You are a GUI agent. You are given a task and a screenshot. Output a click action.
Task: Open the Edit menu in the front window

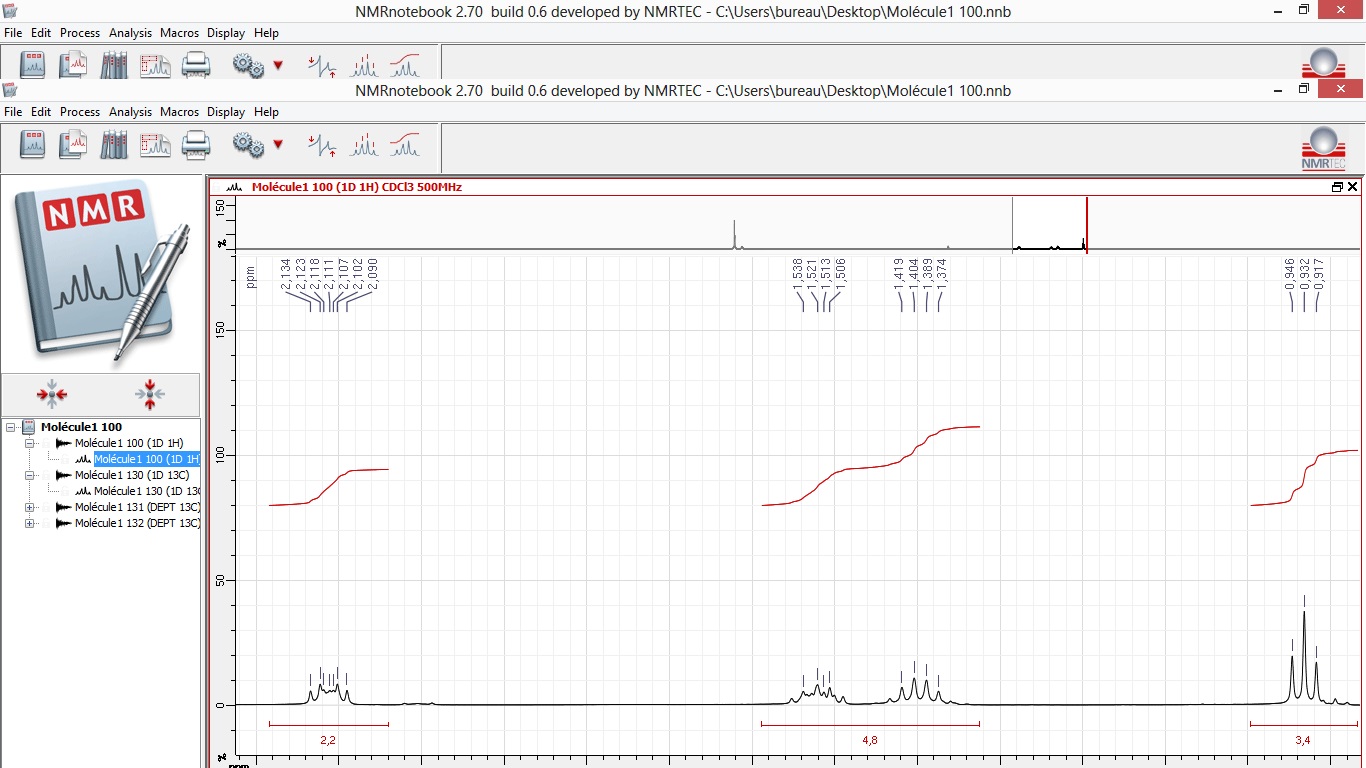coord(41,112)
